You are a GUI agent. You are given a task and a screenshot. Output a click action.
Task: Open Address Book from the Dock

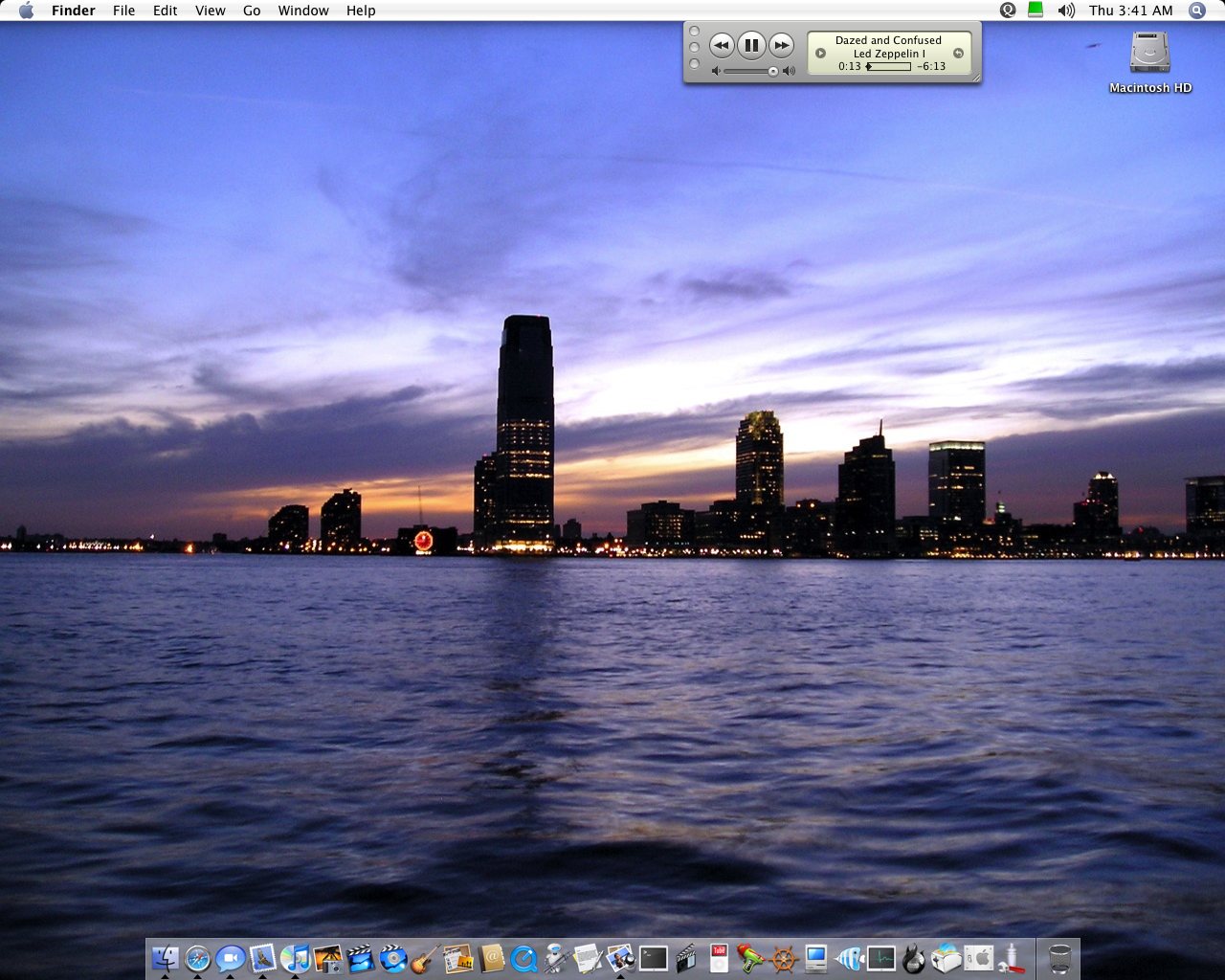pos(490,958)
